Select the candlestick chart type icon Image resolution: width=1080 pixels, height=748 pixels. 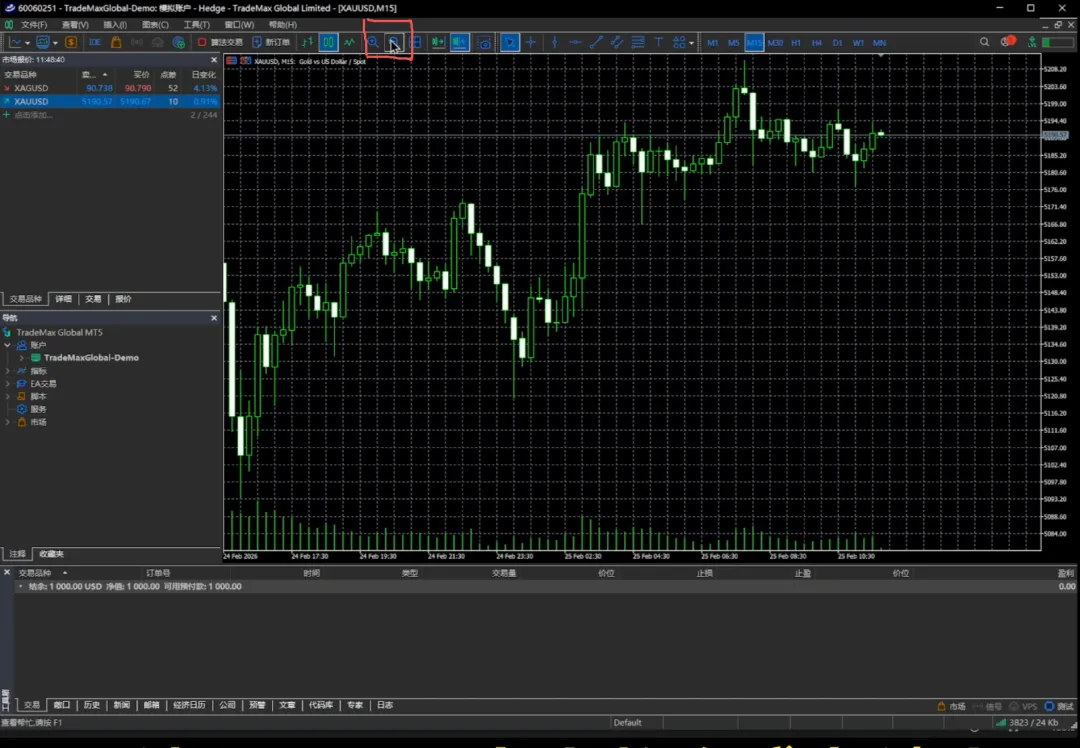pyautogui.click(x=328, y=43)
